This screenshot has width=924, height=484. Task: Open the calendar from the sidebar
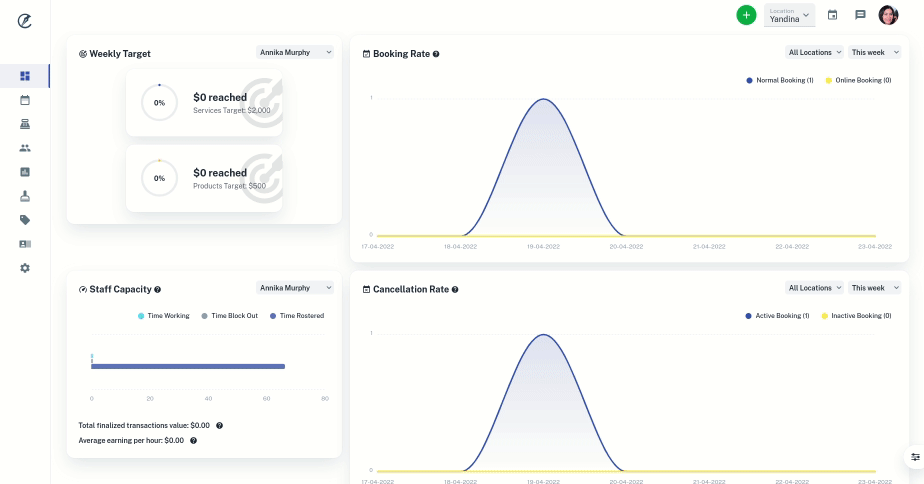[x=25, y=100]
